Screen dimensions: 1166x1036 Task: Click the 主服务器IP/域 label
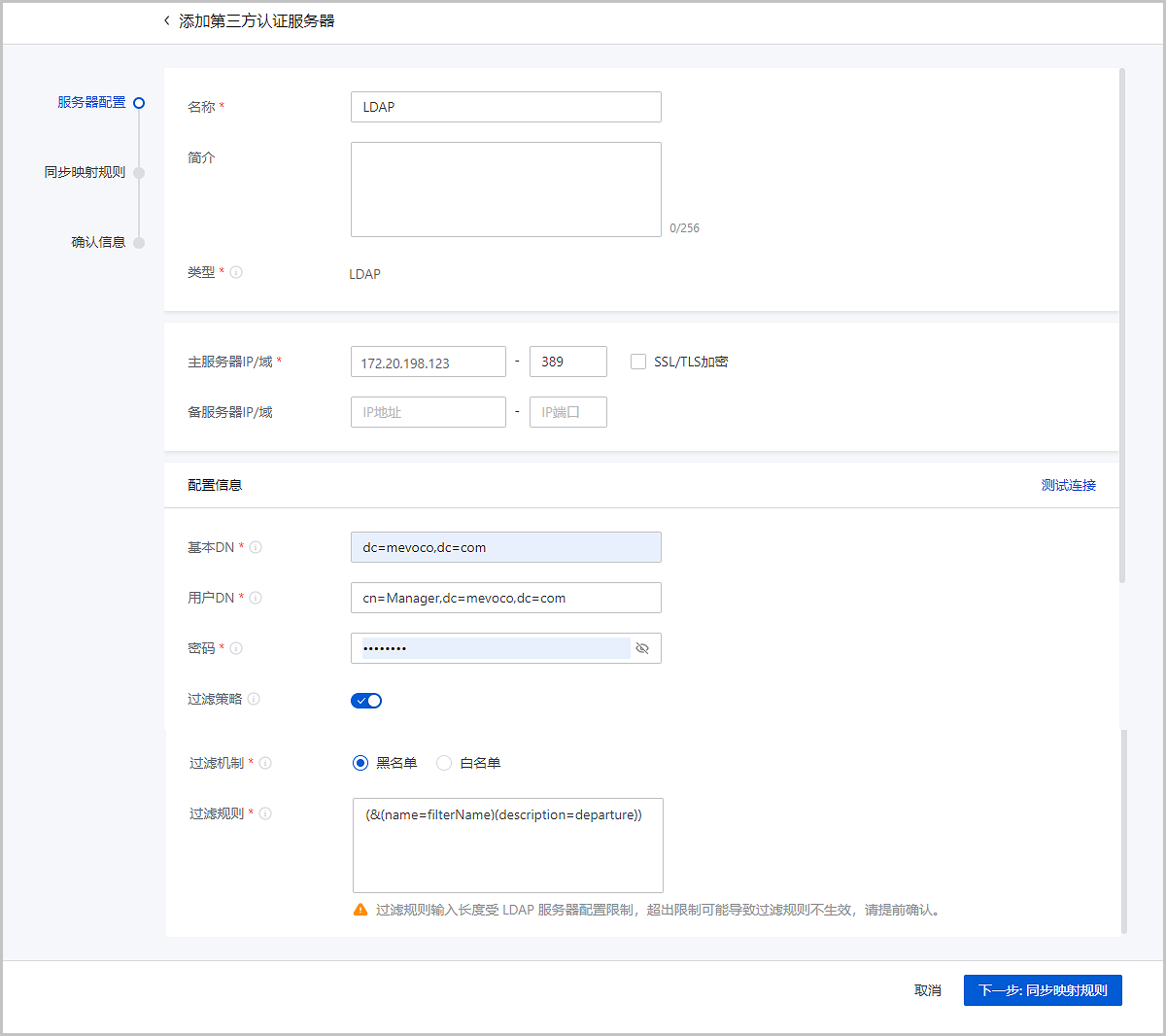230,362
